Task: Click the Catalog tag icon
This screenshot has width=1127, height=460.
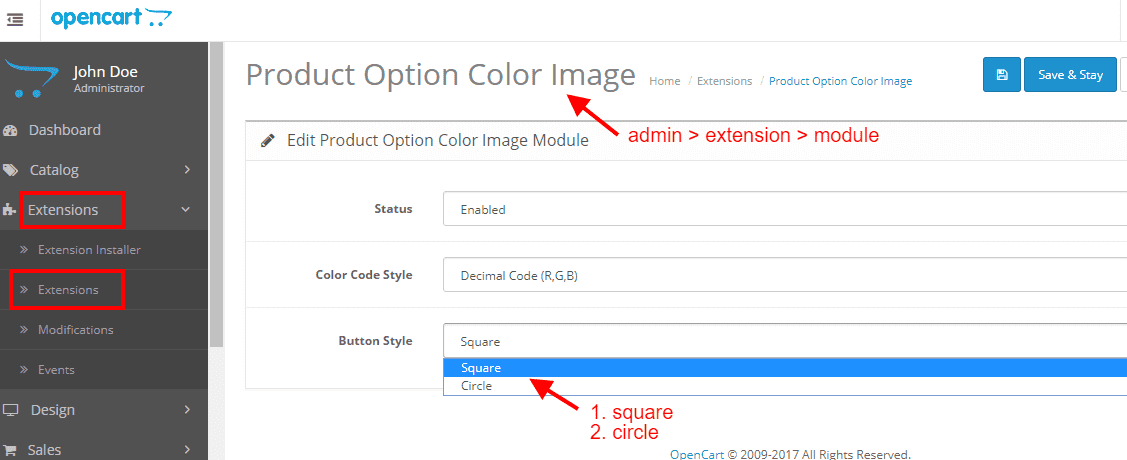Action: [10, 170]
